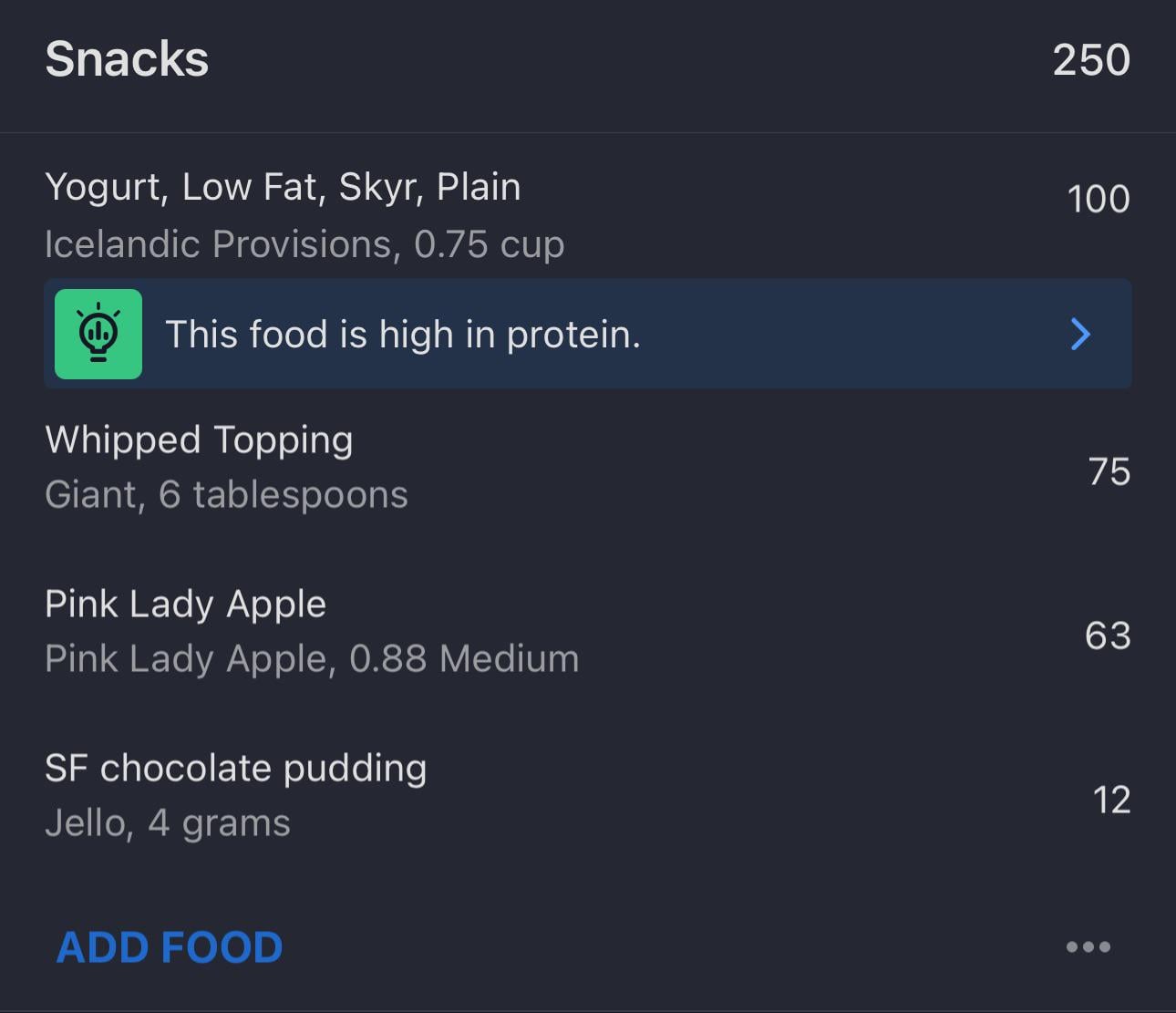Click the Snacks title text

tap(127, 60)
